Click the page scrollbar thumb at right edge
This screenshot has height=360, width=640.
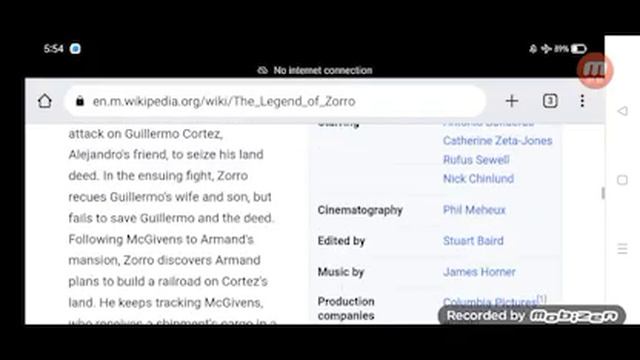(x=603, y=193)
